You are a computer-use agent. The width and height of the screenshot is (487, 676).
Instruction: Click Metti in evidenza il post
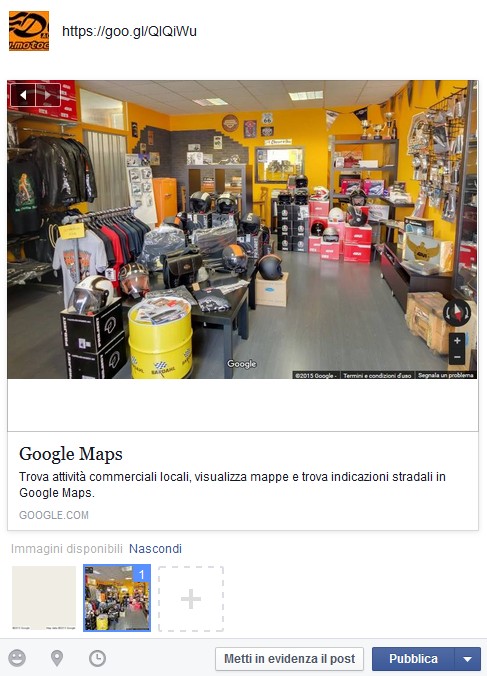coord(290,659)
